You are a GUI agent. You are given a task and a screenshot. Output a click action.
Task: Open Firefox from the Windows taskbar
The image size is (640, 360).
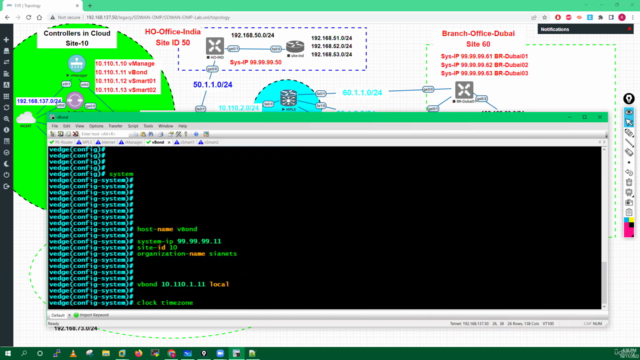click(x=138, y=353)
